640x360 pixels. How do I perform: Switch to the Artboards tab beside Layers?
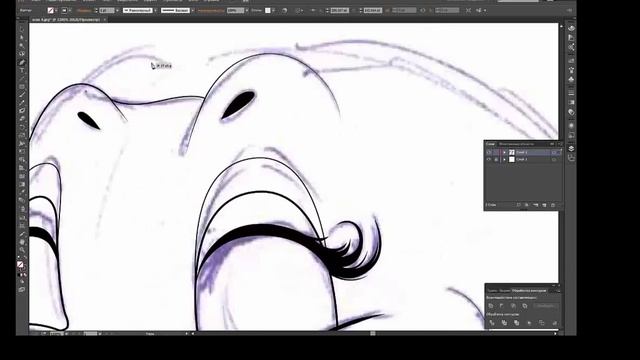[517, 144]
